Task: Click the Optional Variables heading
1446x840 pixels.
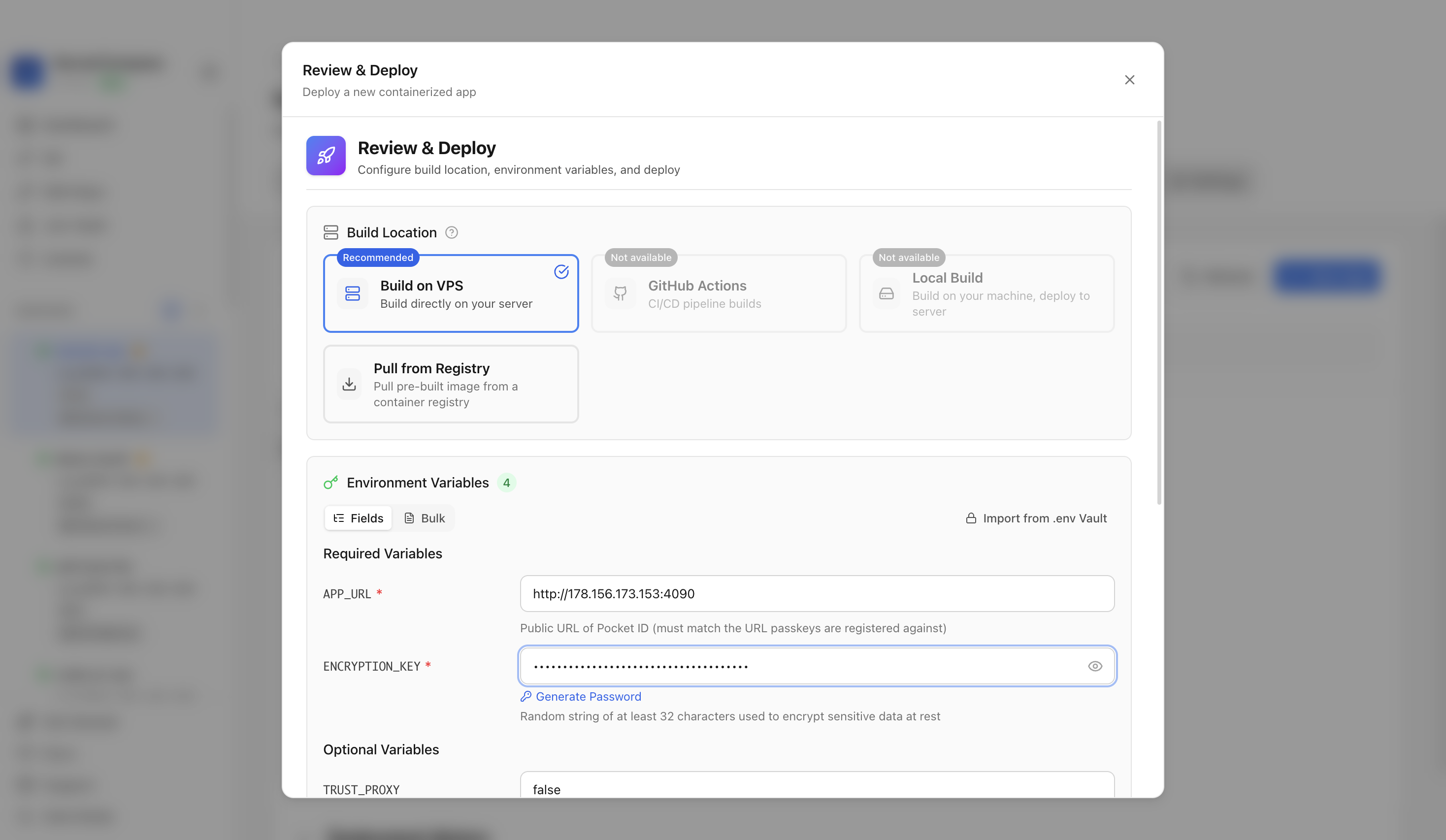Action: 381,749
